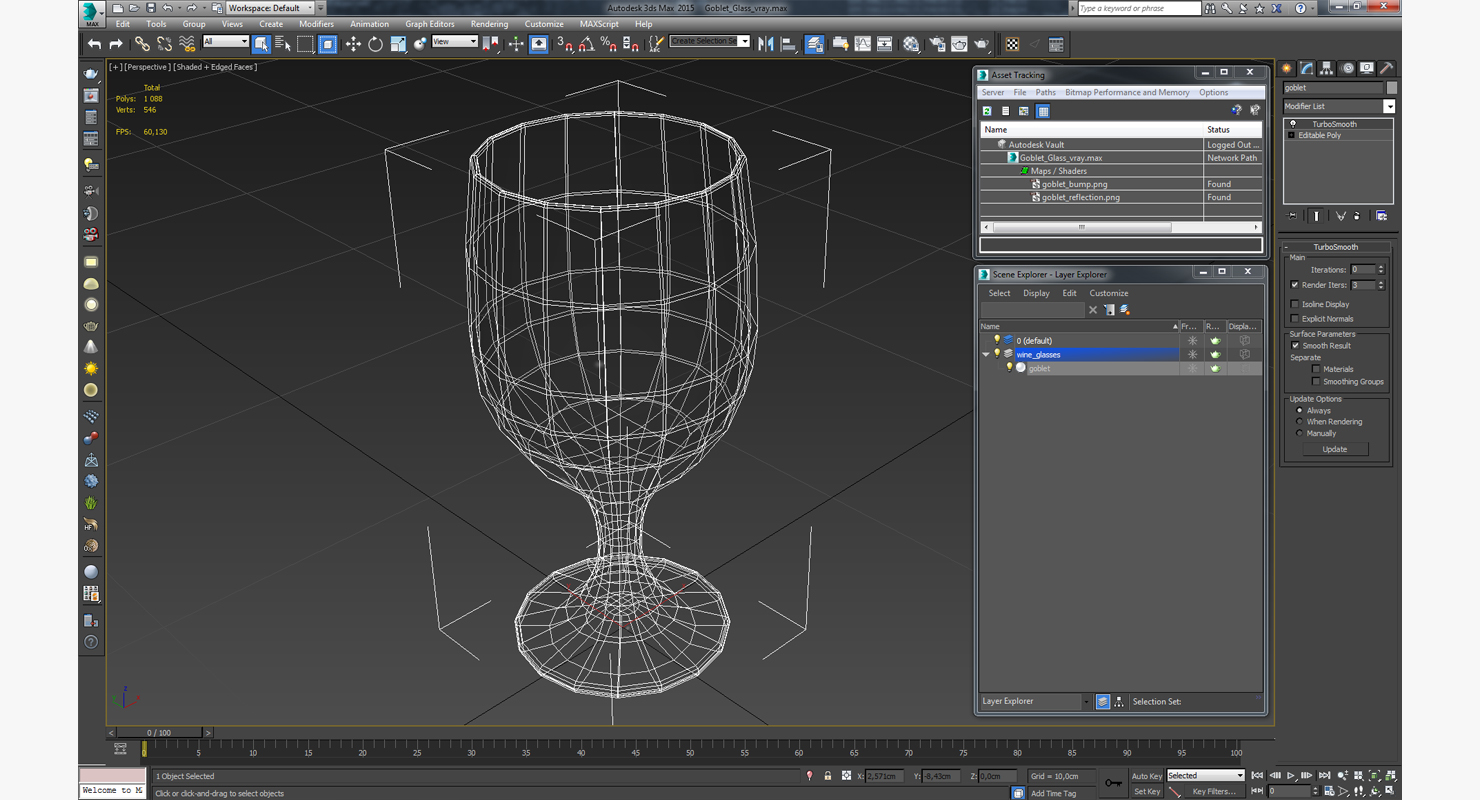
Task: Open the Material Editor icon
Action: [x=911, y=44]
